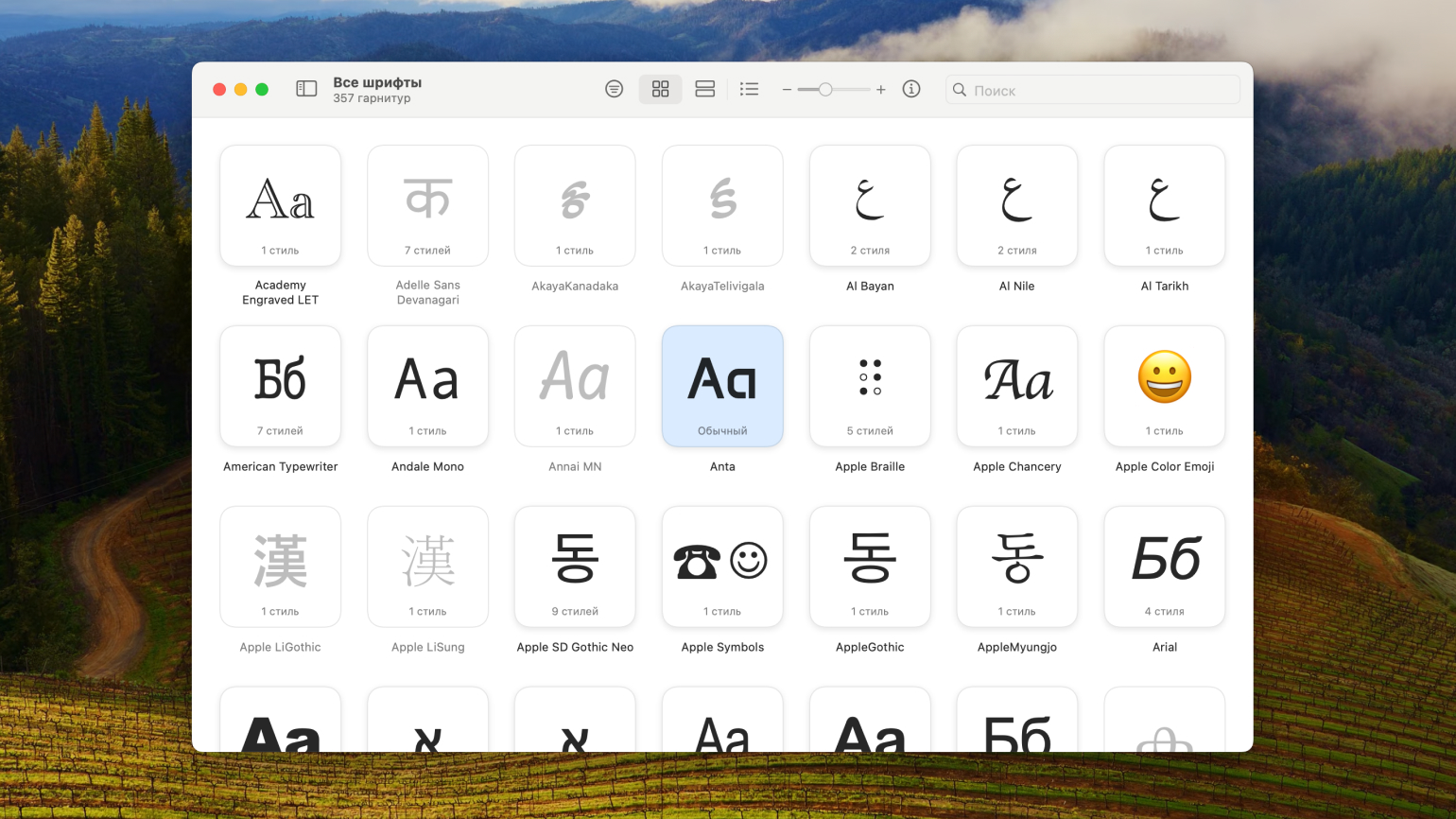Image resolution: width=1456 pixels, height=819 pixels.
Task: Open the filter options icon
Action: point(614,89)
